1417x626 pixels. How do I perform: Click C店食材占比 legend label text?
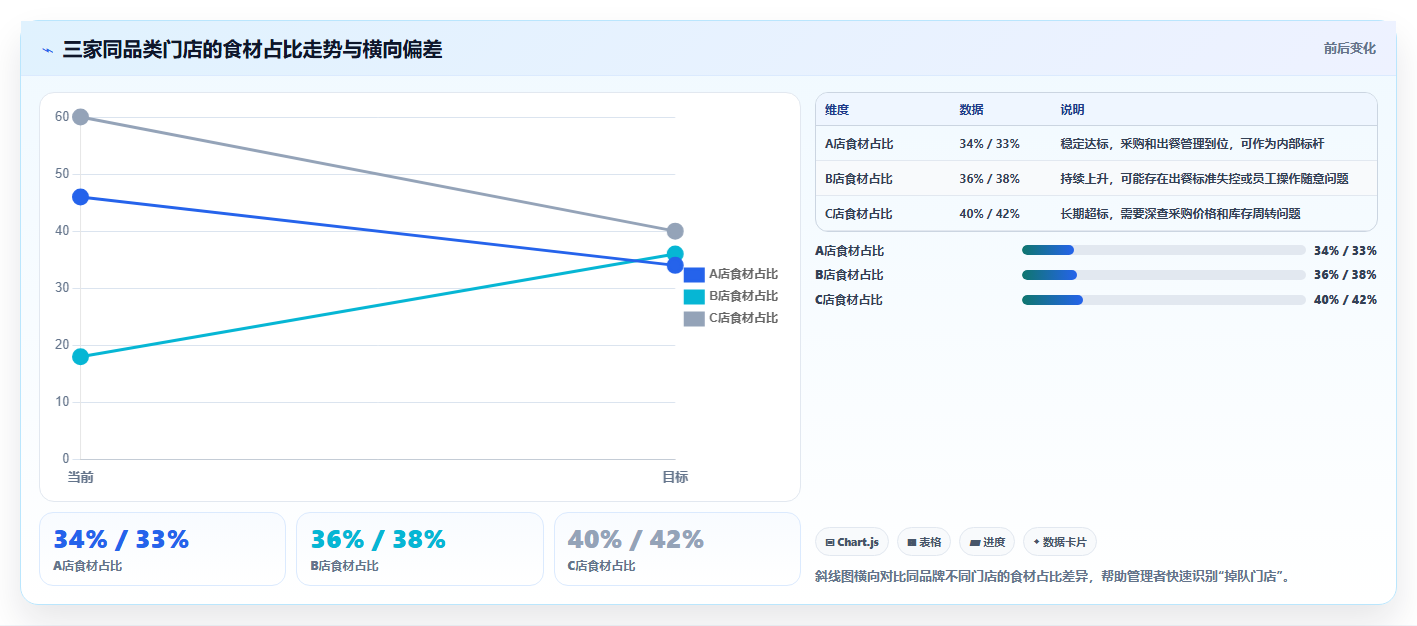click(743, 318)
